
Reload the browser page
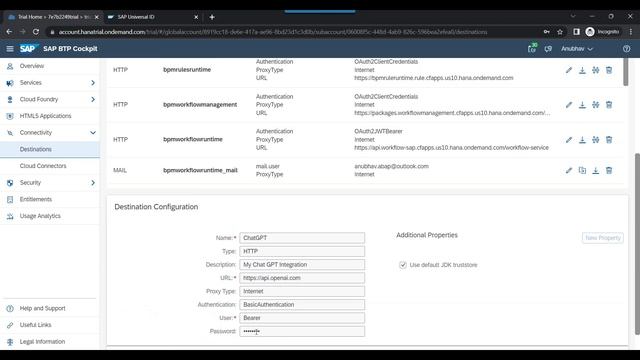tap(36, 32)
